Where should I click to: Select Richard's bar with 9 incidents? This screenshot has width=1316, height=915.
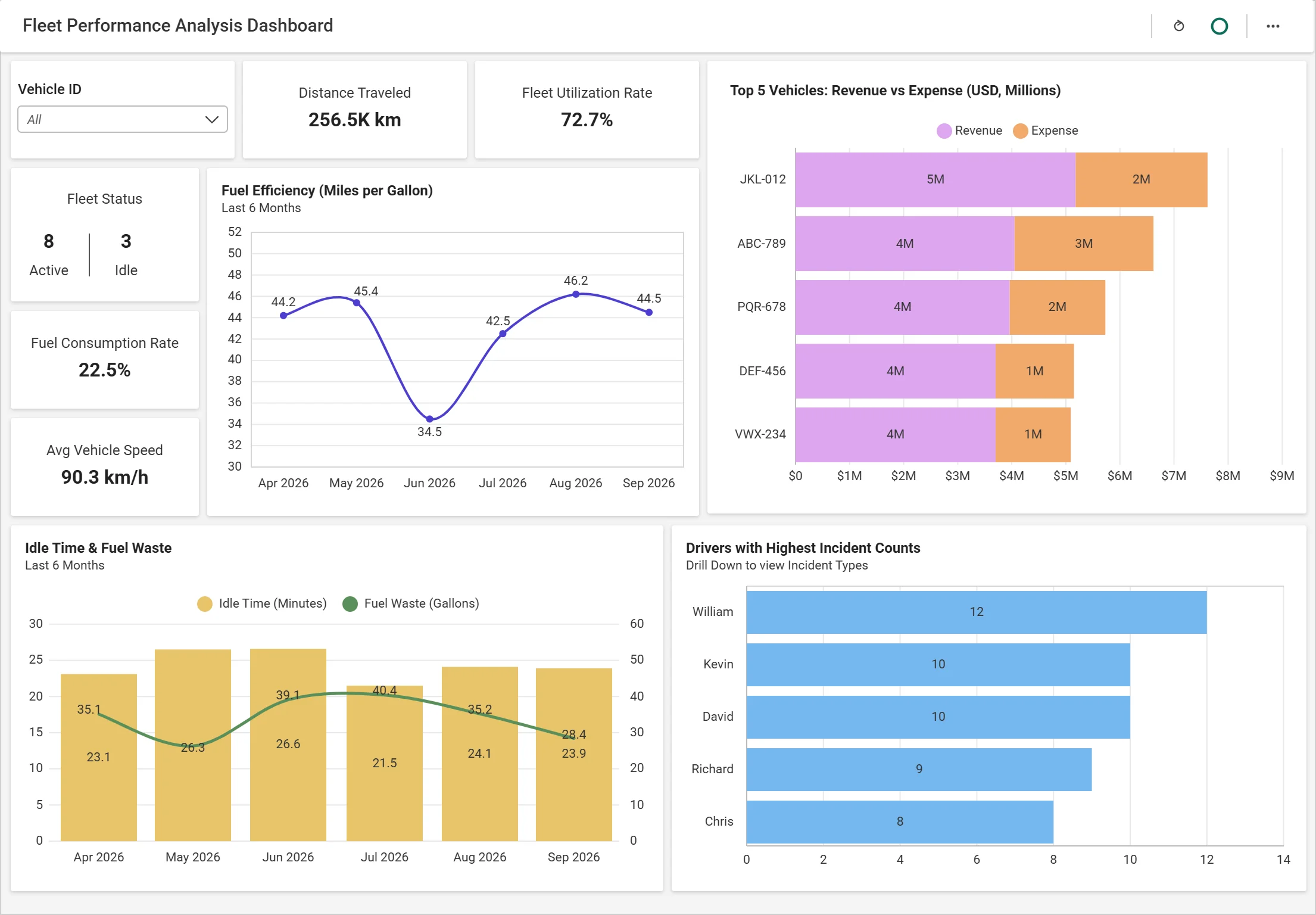click(x=919, y=770)
